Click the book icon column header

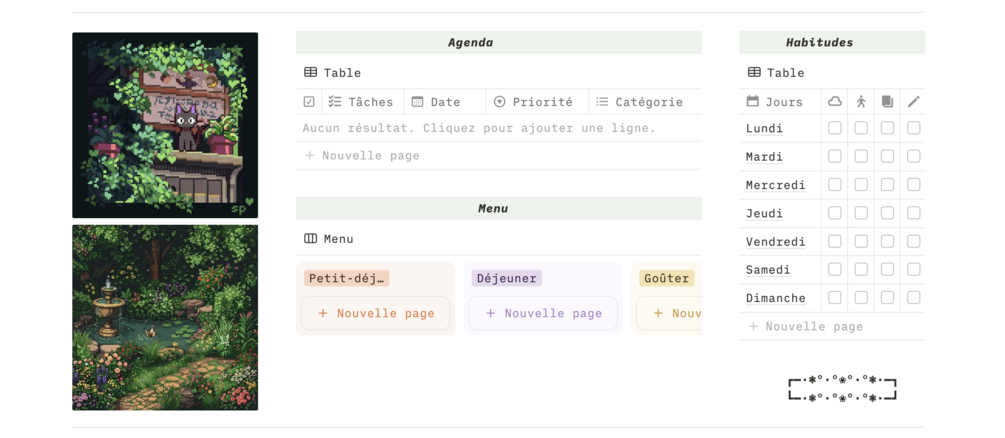(887, 101)
